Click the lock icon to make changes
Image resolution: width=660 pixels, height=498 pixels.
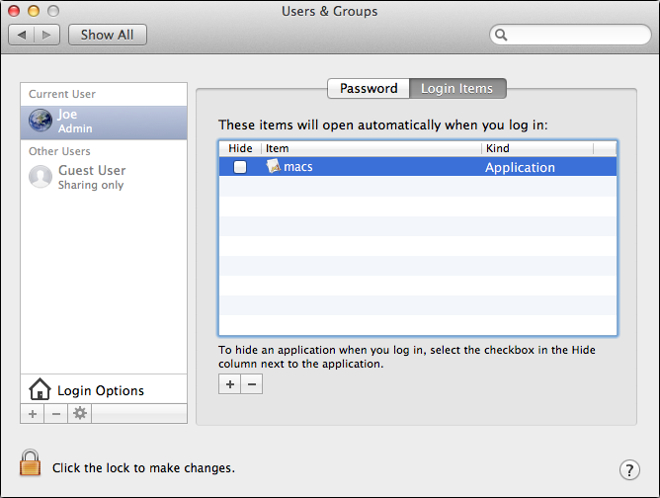coord(31,464)
